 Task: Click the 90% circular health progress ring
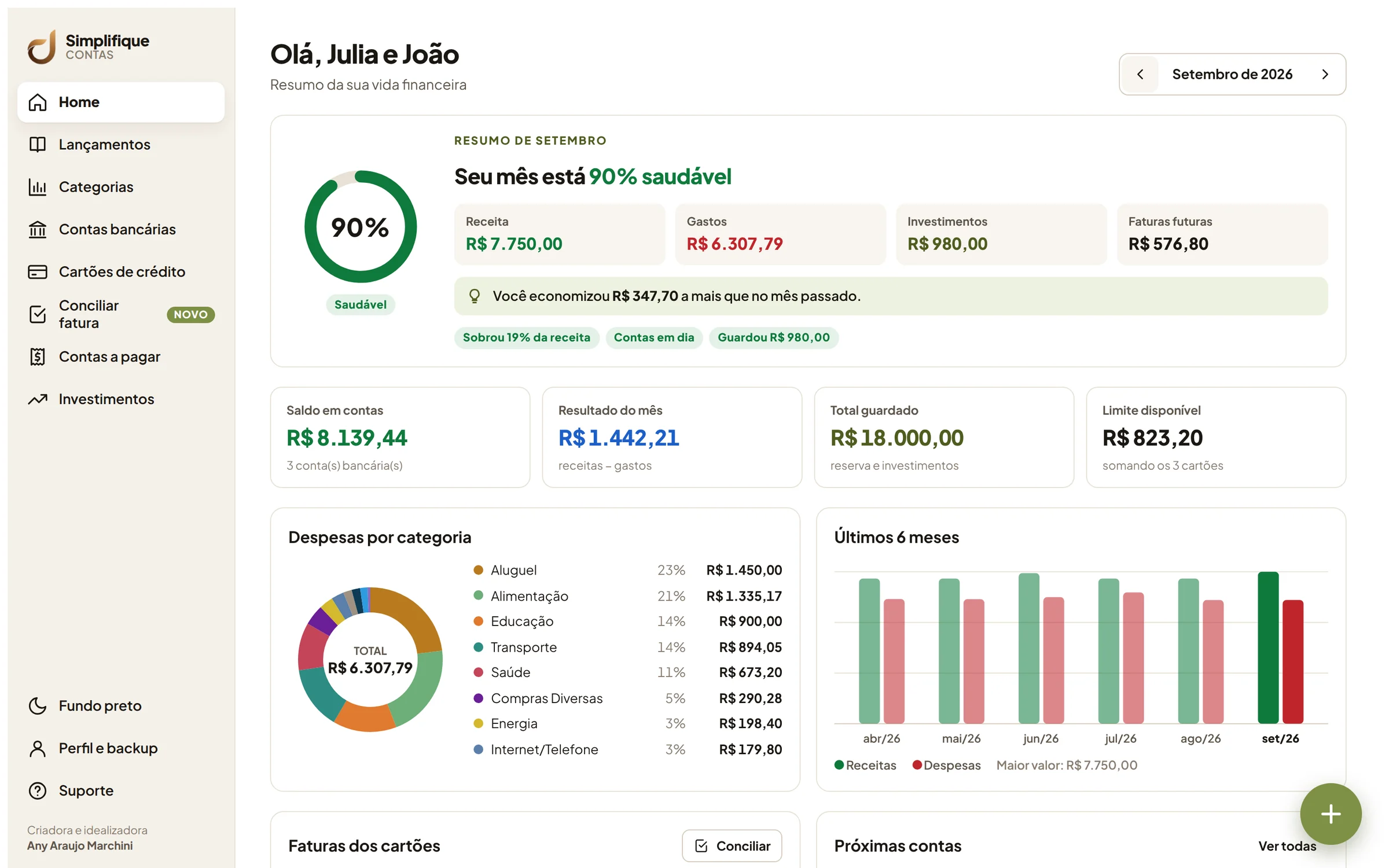coord(361,227)
